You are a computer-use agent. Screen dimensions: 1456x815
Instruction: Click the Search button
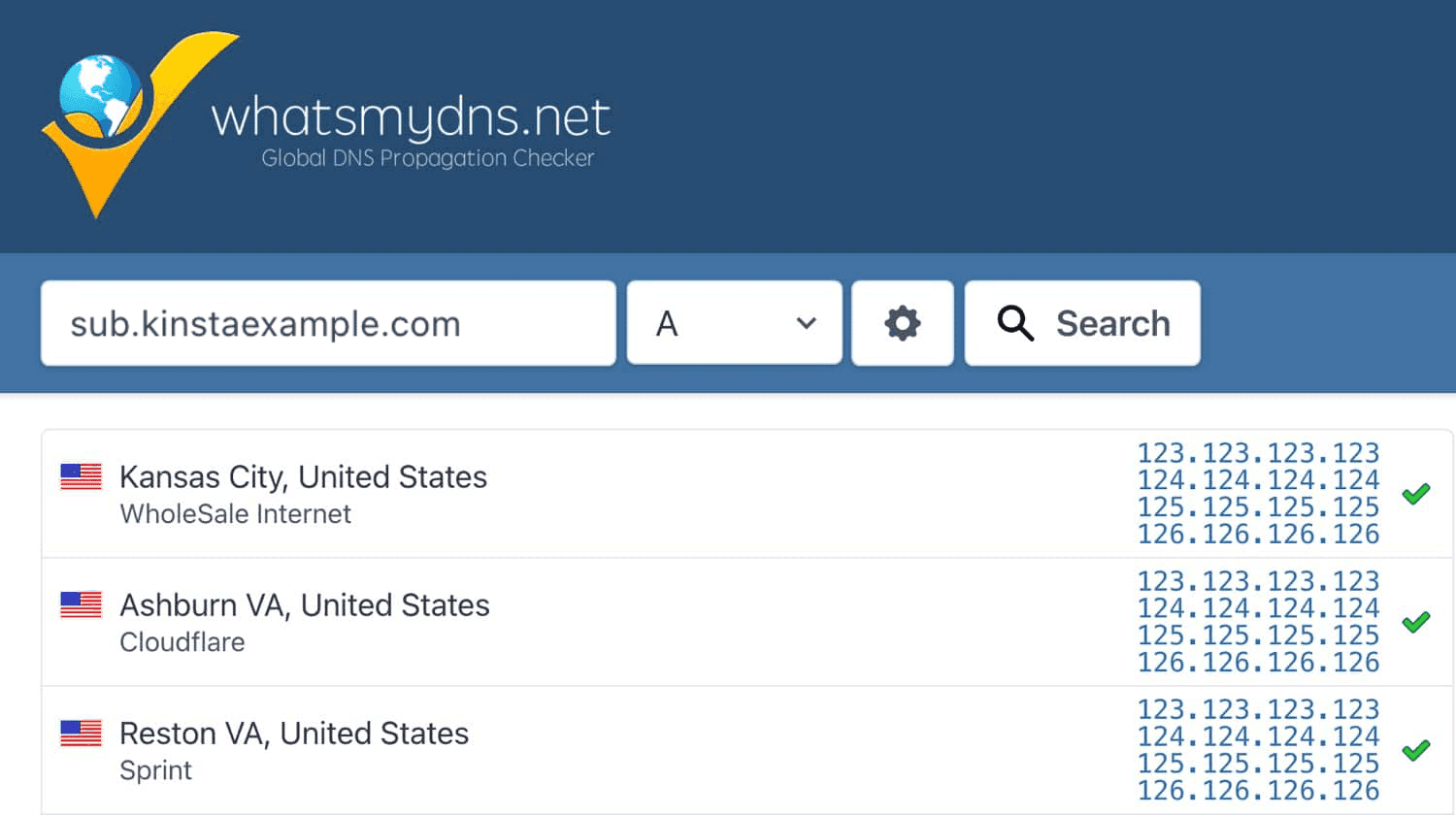pyautogui.click(x=1082, y=323)
